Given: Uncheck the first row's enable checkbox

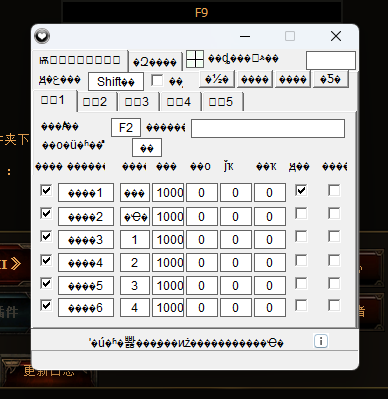Looking at the screenshot, I should [46, 191].
